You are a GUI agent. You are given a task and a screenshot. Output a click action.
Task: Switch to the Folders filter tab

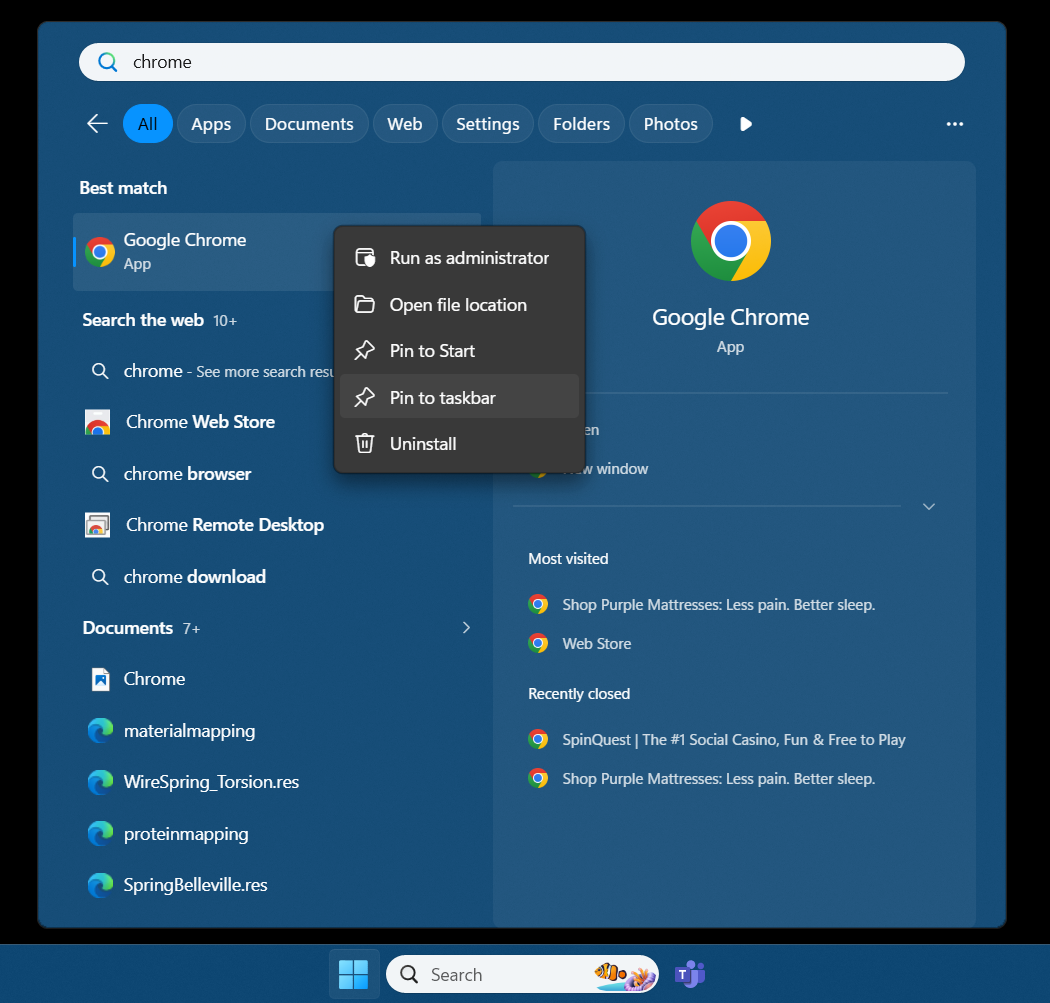(581, 124)
